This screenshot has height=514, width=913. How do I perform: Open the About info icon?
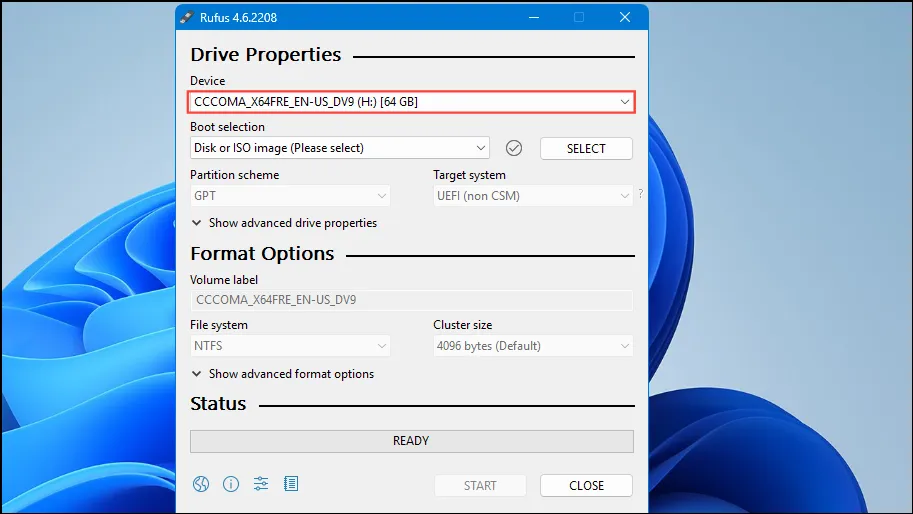231,484
